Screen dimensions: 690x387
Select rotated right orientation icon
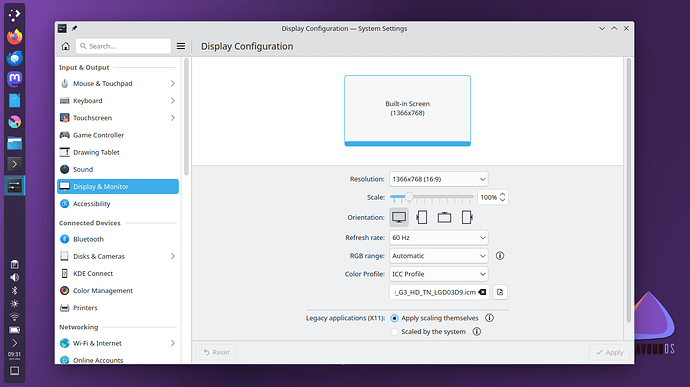point(466,217)
